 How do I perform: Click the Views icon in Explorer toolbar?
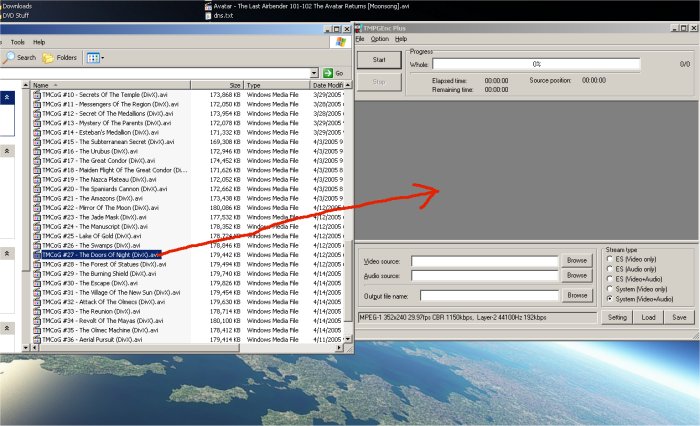[93, 58]
